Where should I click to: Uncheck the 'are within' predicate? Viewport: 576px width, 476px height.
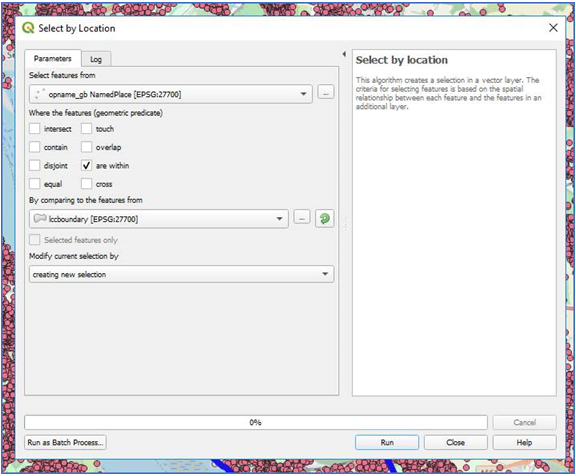click(x=86, y=165)
